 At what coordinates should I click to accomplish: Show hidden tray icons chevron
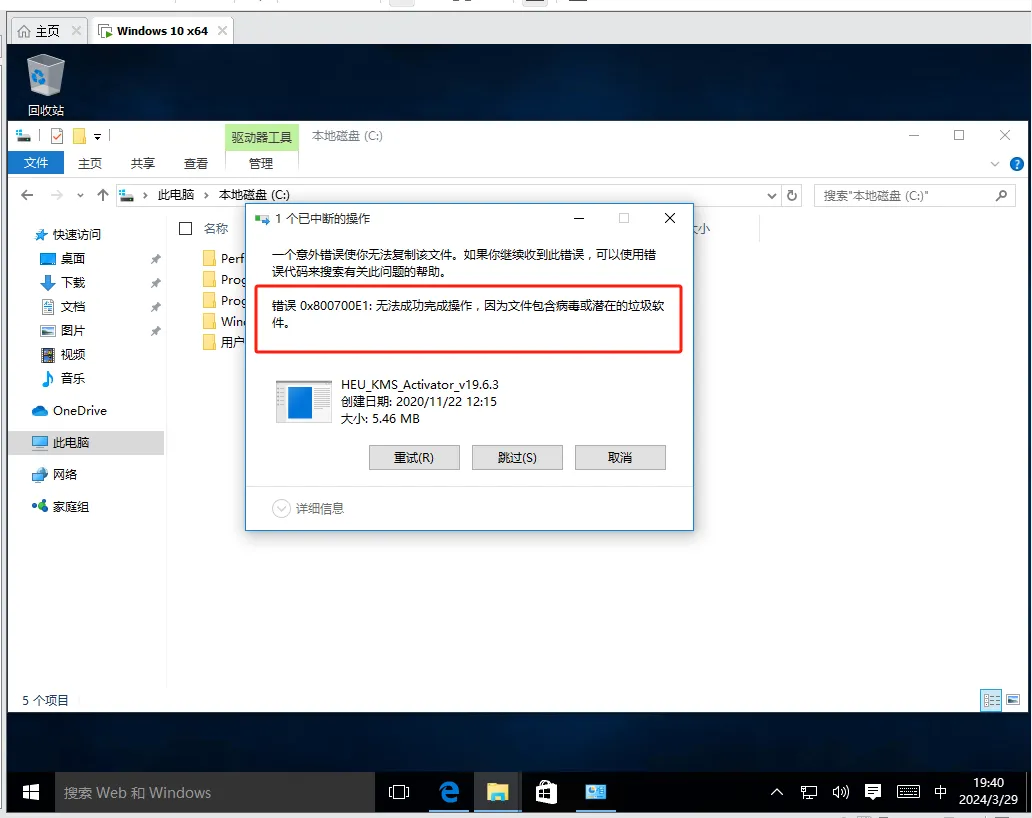point(777,792)
